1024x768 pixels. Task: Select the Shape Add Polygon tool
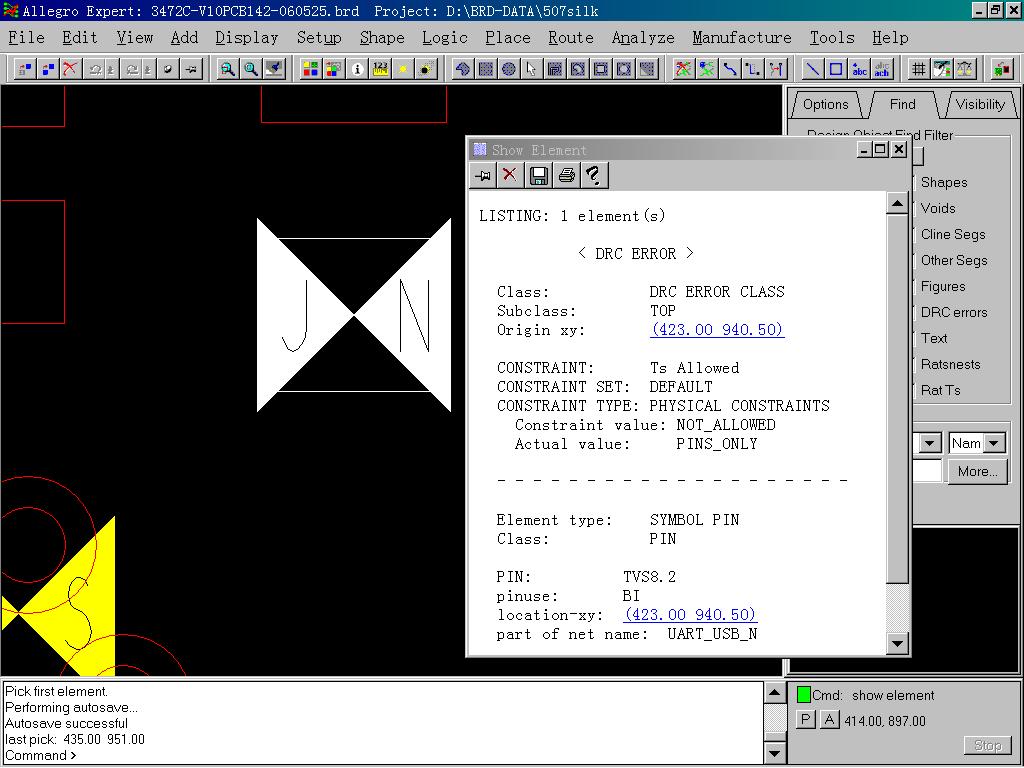coord(462,69)
